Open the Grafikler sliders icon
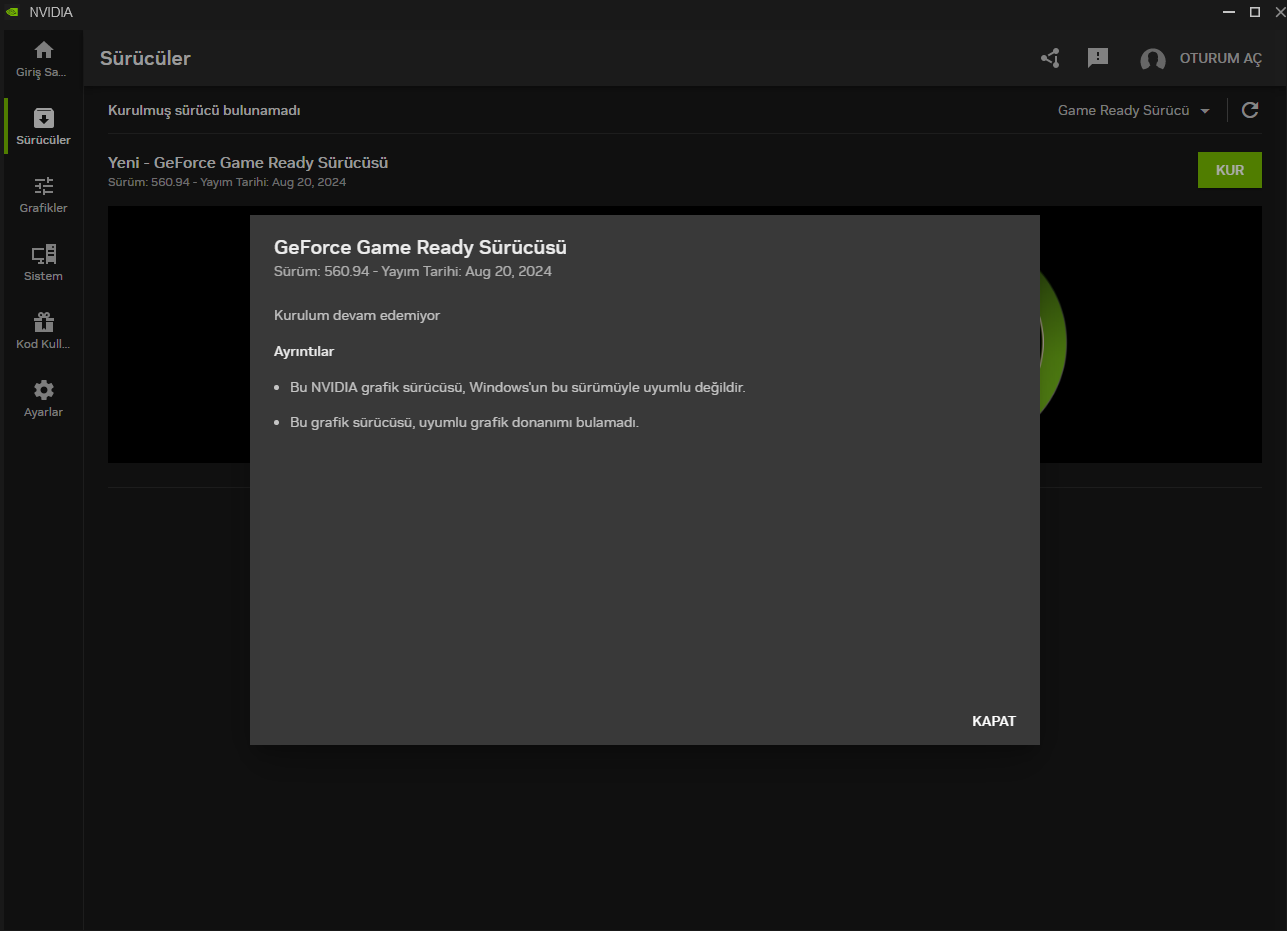 click(43, 186)
